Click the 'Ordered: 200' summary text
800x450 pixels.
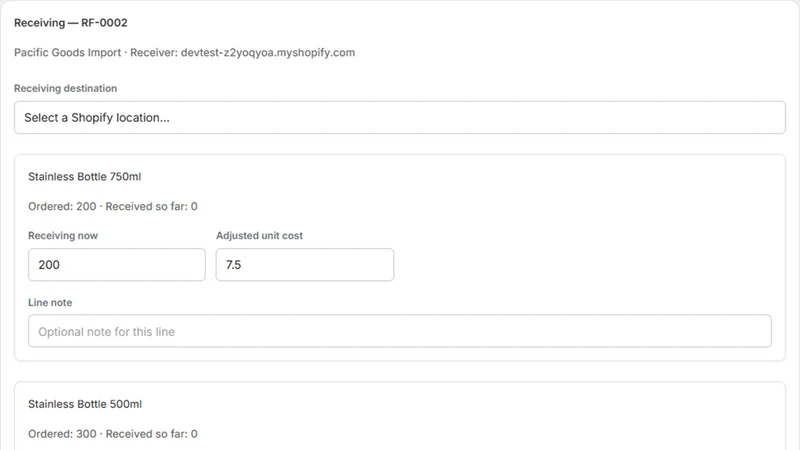click(x=62, y=206)
